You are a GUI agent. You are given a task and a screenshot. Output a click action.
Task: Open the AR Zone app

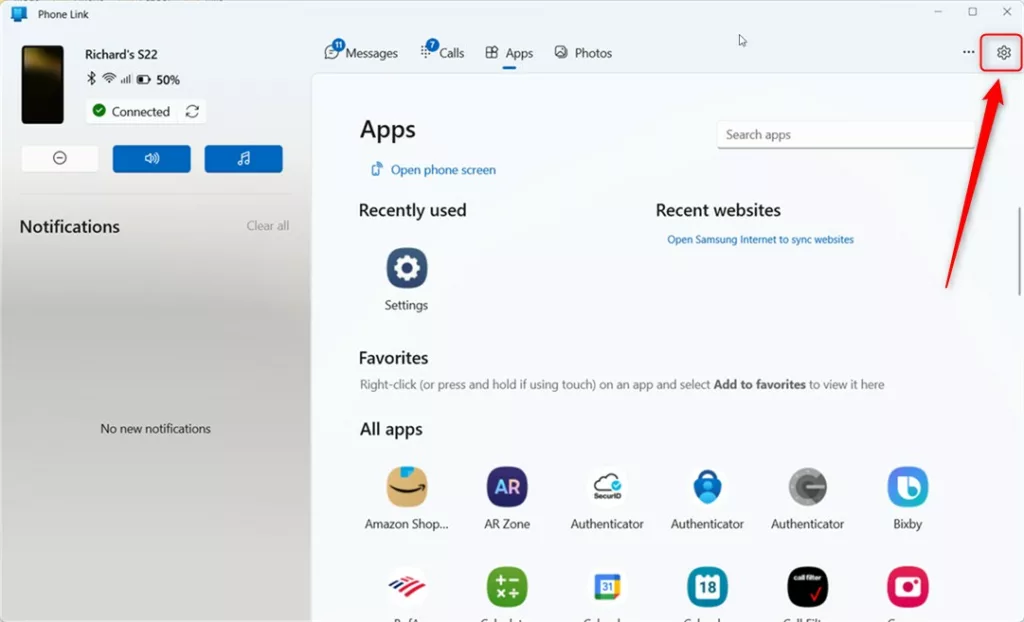point(507,498)
